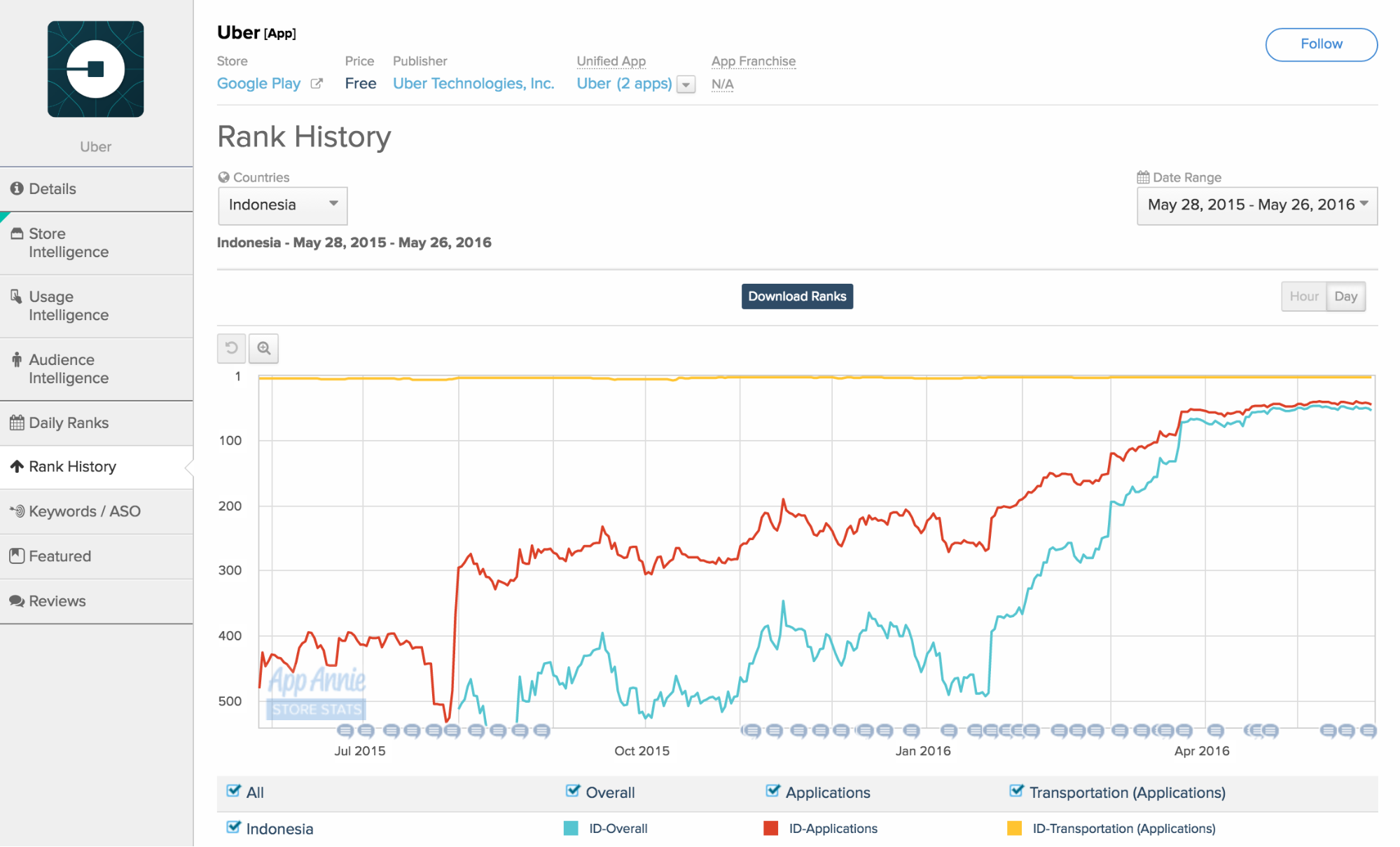Switch chart granularity to Hour

coord(1303,296)
